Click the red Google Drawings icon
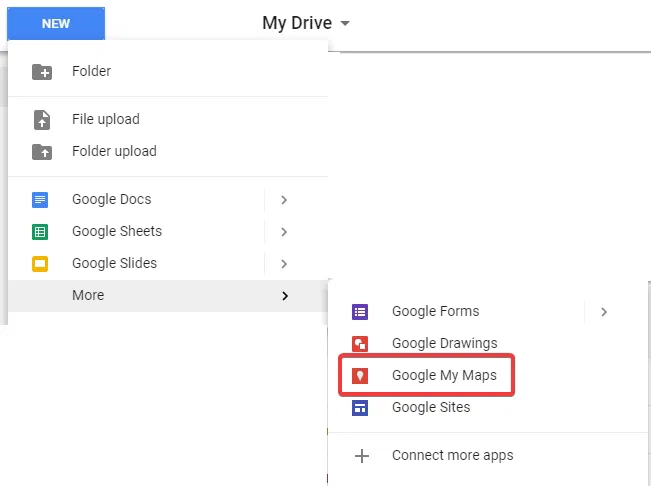Viewport: 651px width, 486px height. click(361, 344)
